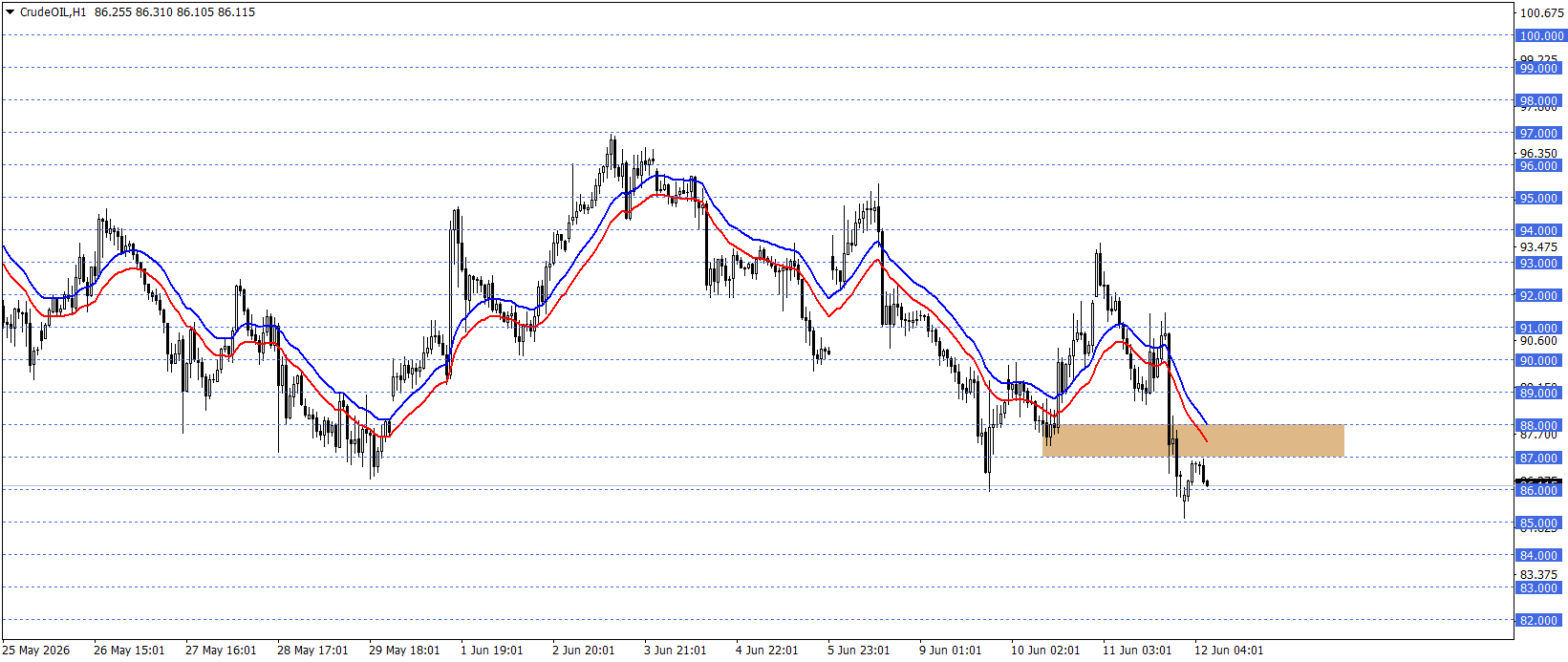Click the 12 Jun 04:01 time axis label
The image size is (1568, 662).
pos(1229,651)
